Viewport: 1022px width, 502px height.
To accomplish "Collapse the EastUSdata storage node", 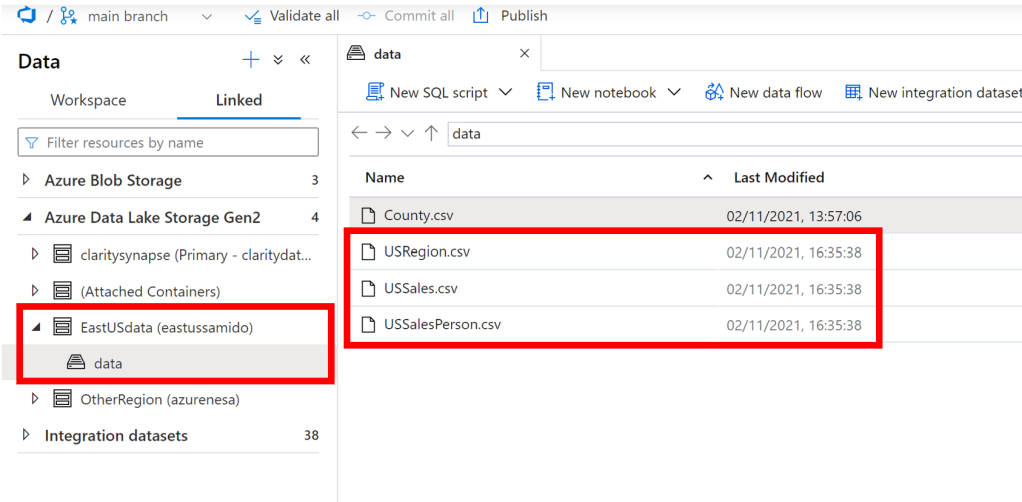I will [35, 327].
